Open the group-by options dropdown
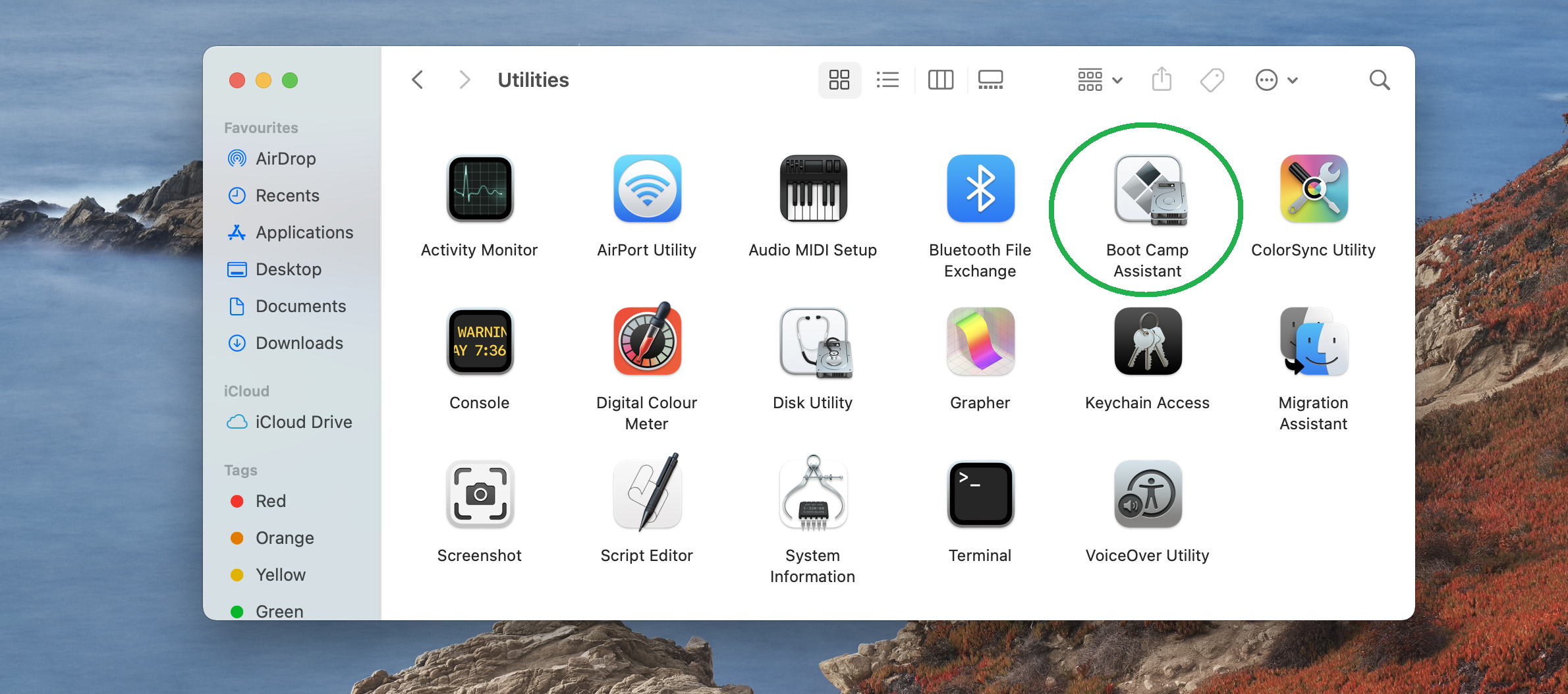Image resolution: width=1568 pixels, height=694 pixels. tap(1100, 80)
